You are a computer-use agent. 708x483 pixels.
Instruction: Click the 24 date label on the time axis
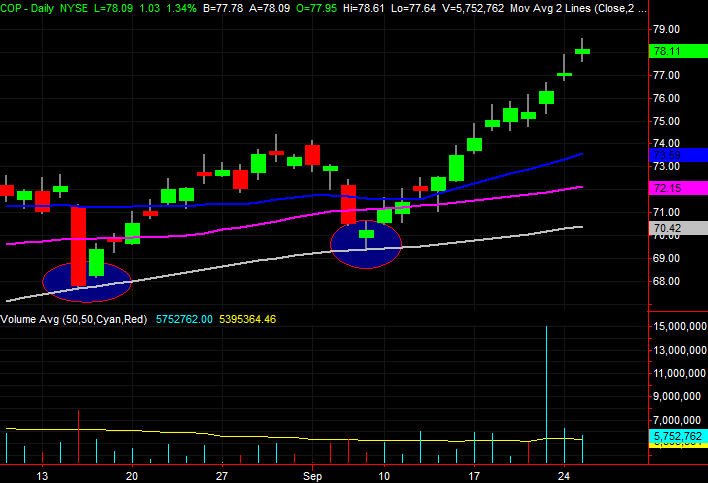click(x=564, y=476)
